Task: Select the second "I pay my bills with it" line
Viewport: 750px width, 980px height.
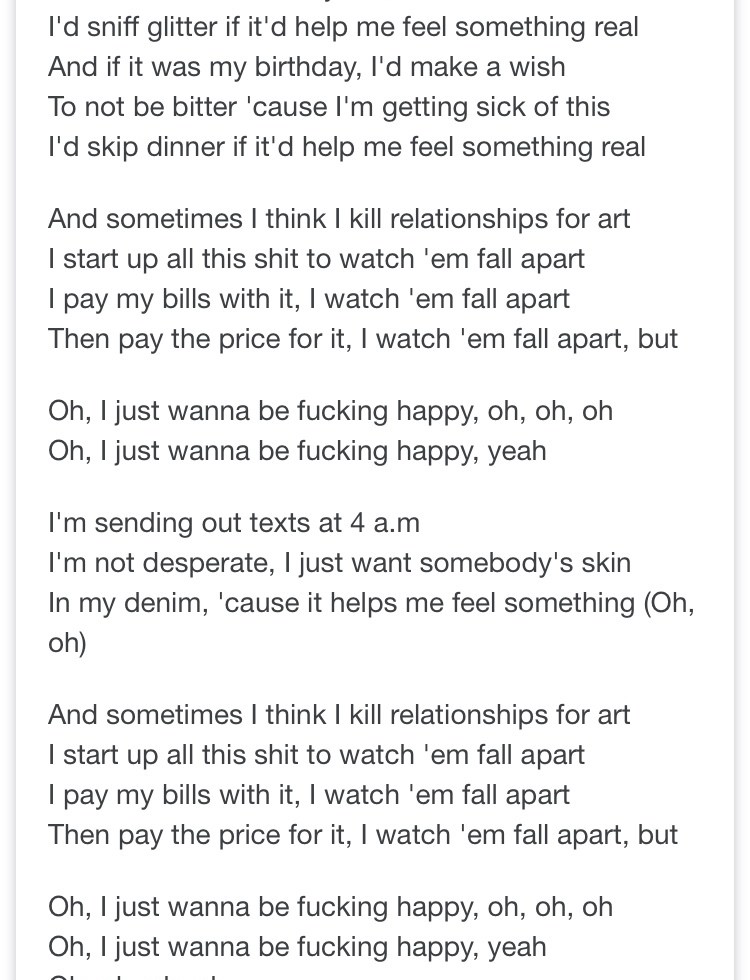Action: (x=308, y=795)
